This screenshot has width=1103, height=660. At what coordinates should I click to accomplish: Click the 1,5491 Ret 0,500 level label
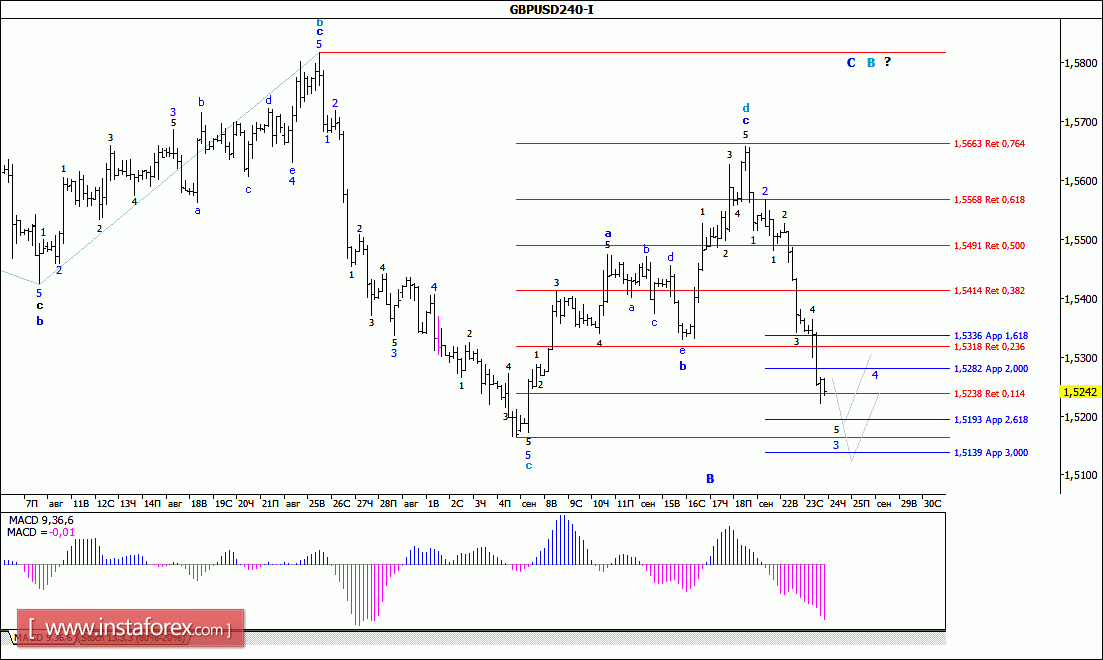click(989, 246)
